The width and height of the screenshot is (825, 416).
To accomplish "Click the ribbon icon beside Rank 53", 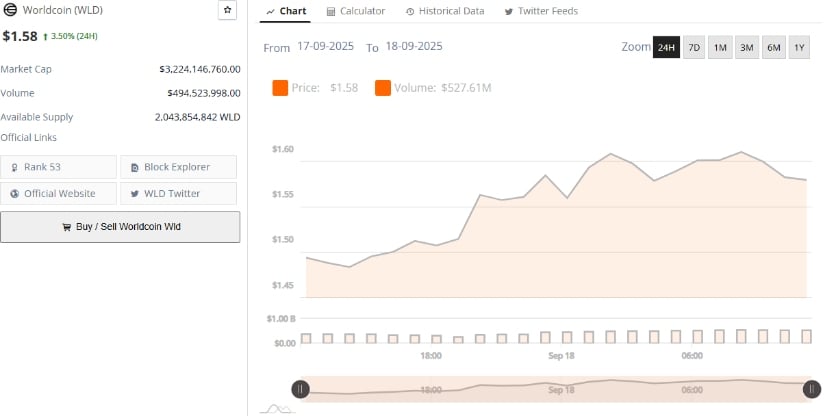I will coord(15,167).
